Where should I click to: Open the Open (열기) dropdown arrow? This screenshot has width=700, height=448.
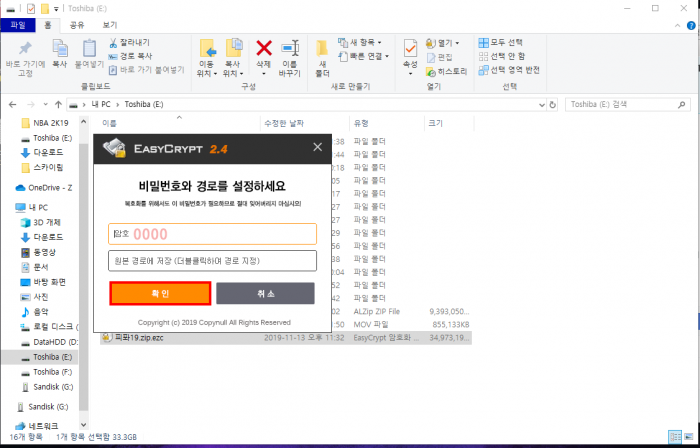(x=457, y=43)
